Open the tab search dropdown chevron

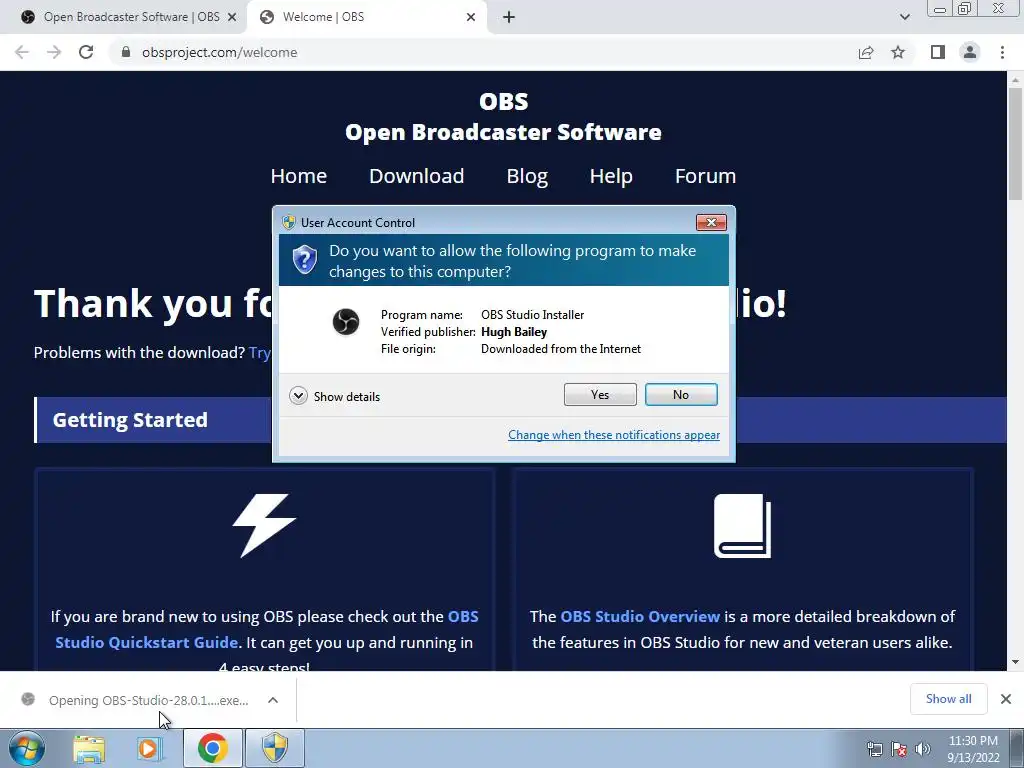pyautogui.click(x=904, y=17)
